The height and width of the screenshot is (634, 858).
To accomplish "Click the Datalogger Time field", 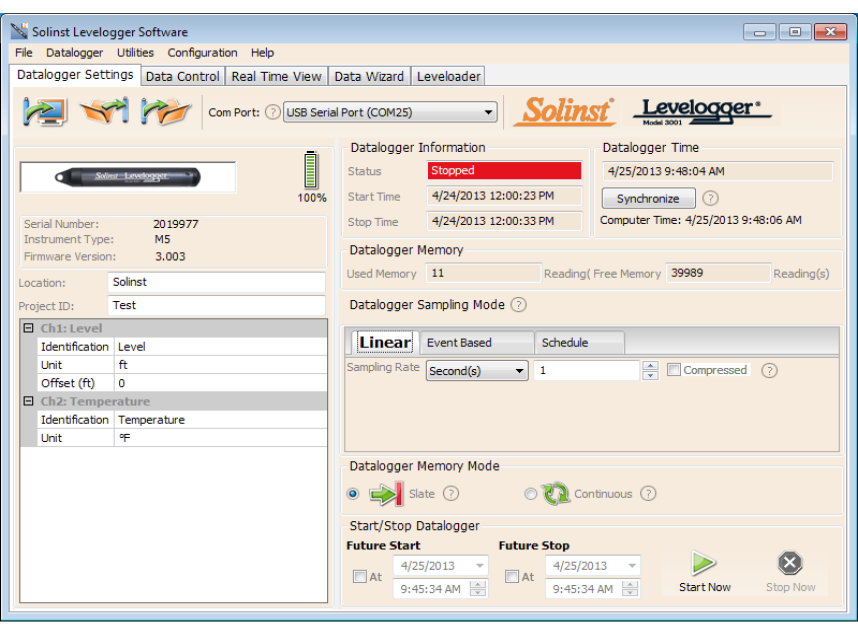I will [717, 171].
